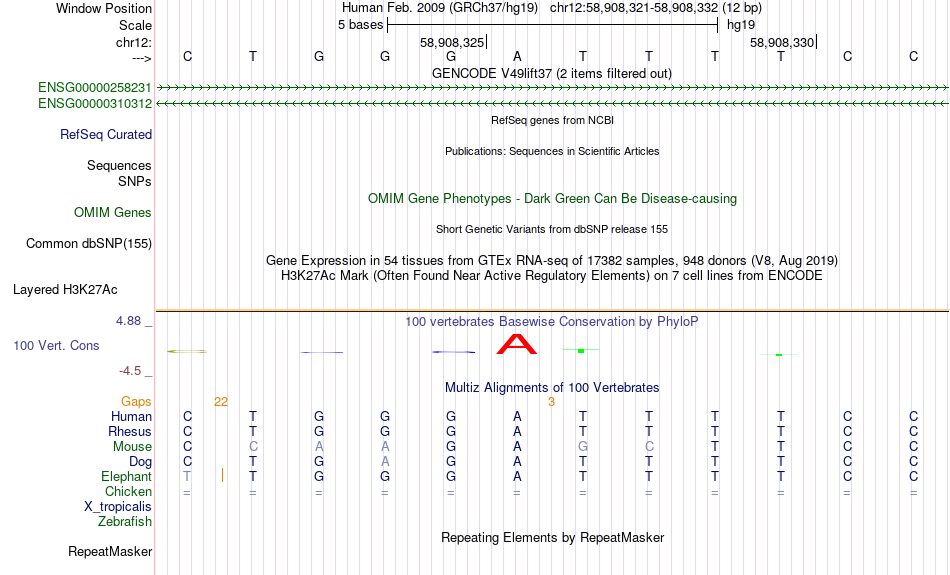Click the gap count 22 in Gaps row
This screenshot has height=575, width=950.
221,402
